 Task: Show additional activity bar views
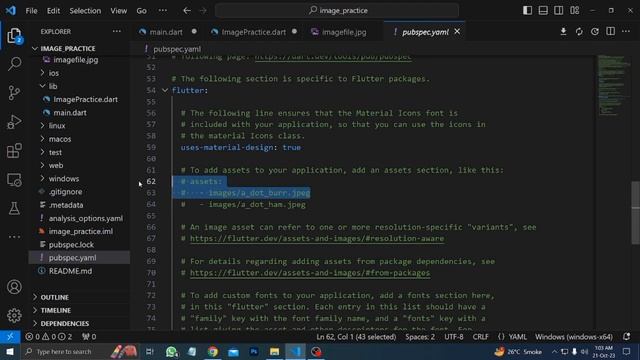click(14, 237)
